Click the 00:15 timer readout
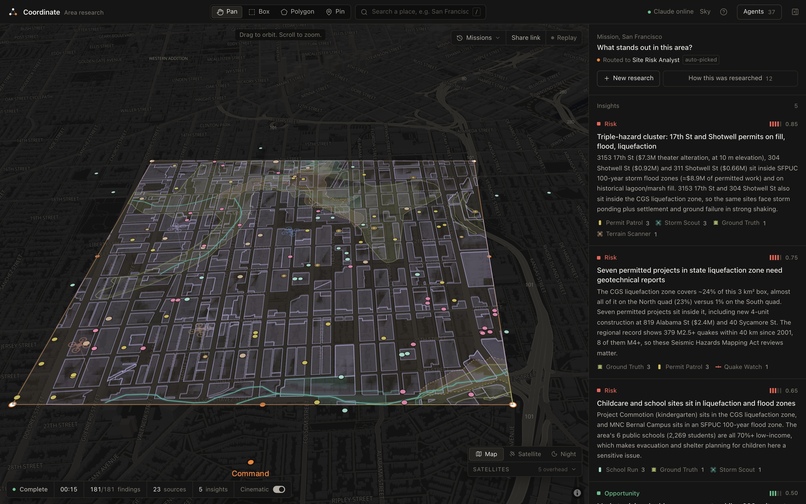 [x=68, y=490]
